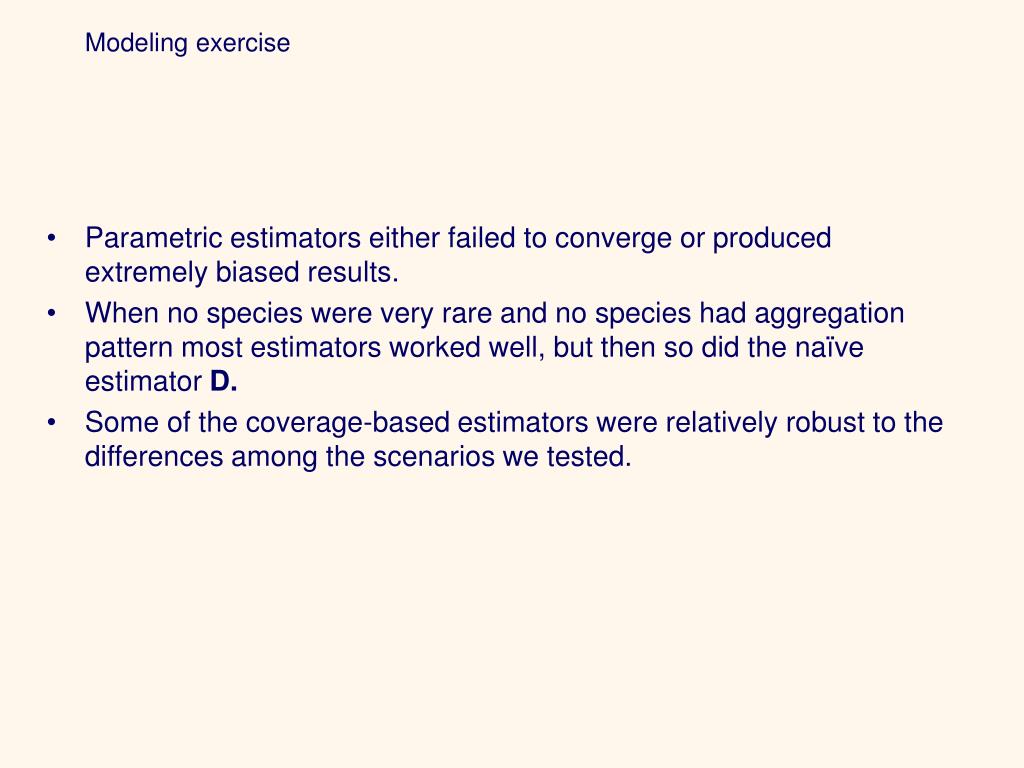1024x768 pixels.
Task: Click the word "aggregation" in second bullet
Action: 829,313
